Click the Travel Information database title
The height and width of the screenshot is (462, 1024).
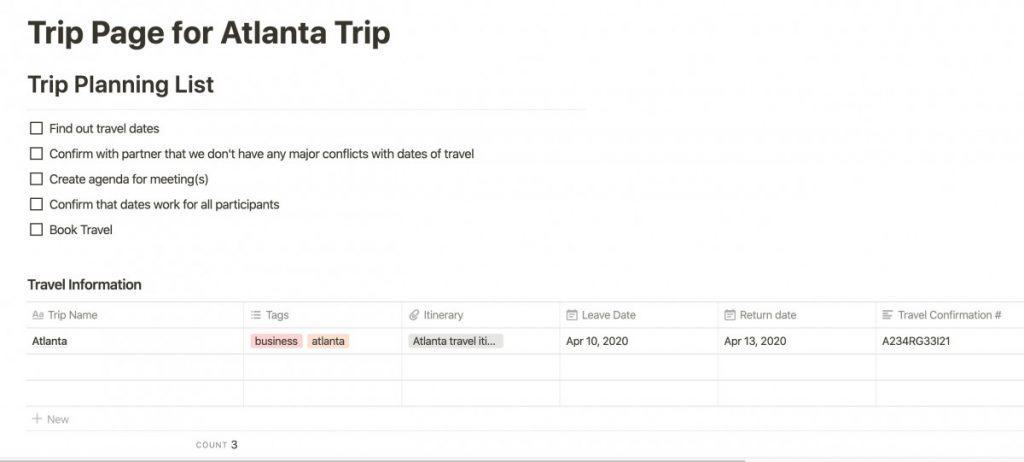click(84, 284)
